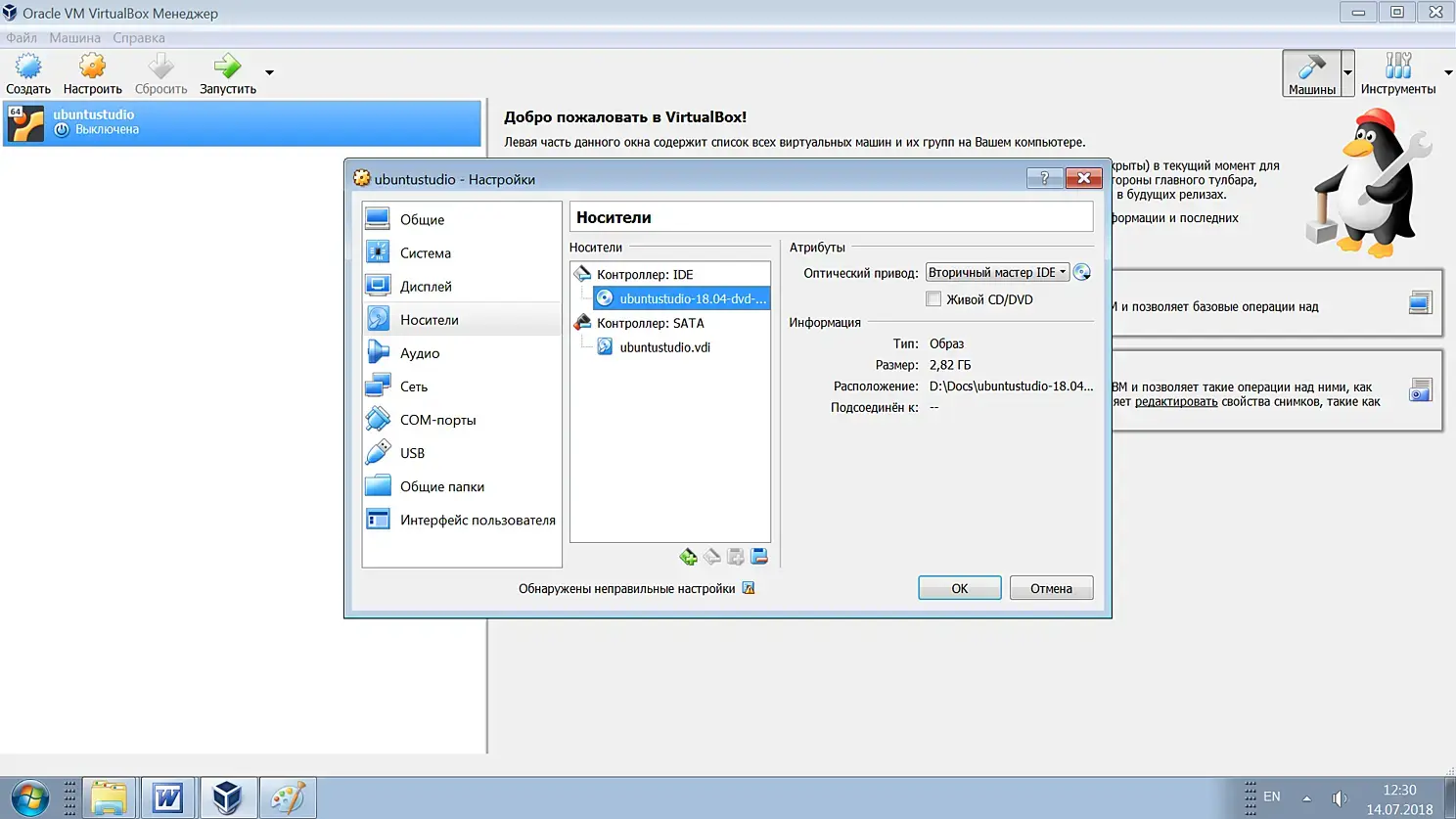Image resolution: width=1456 pixels, height=819 pixels.
Task: Open the Общие settings section
Action: (x=462, y=219)
